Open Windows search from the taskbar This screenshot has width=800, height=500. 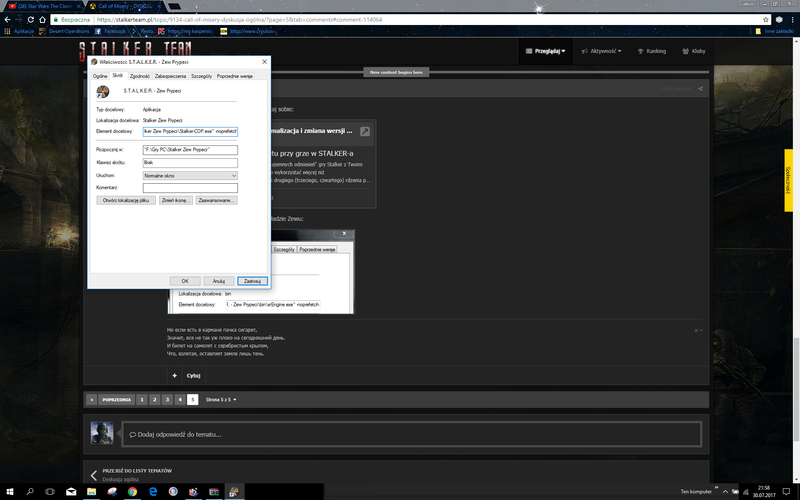[x=30, y=492]
